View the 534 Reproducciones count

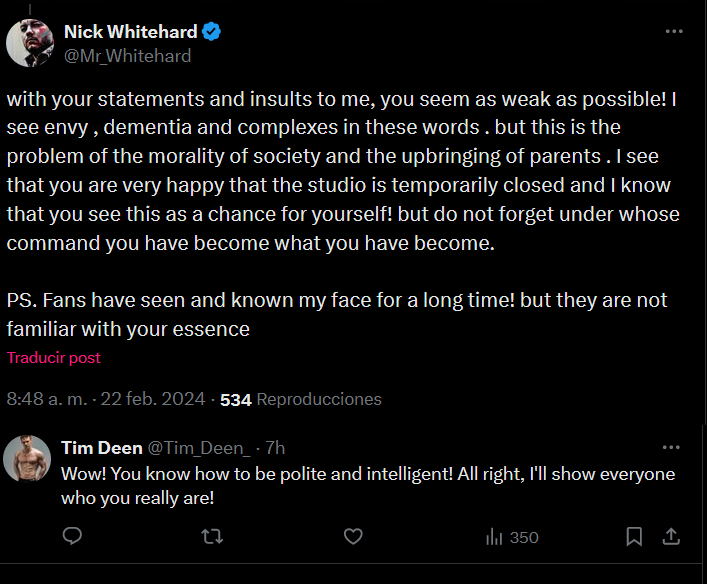[x=300, y=399]
